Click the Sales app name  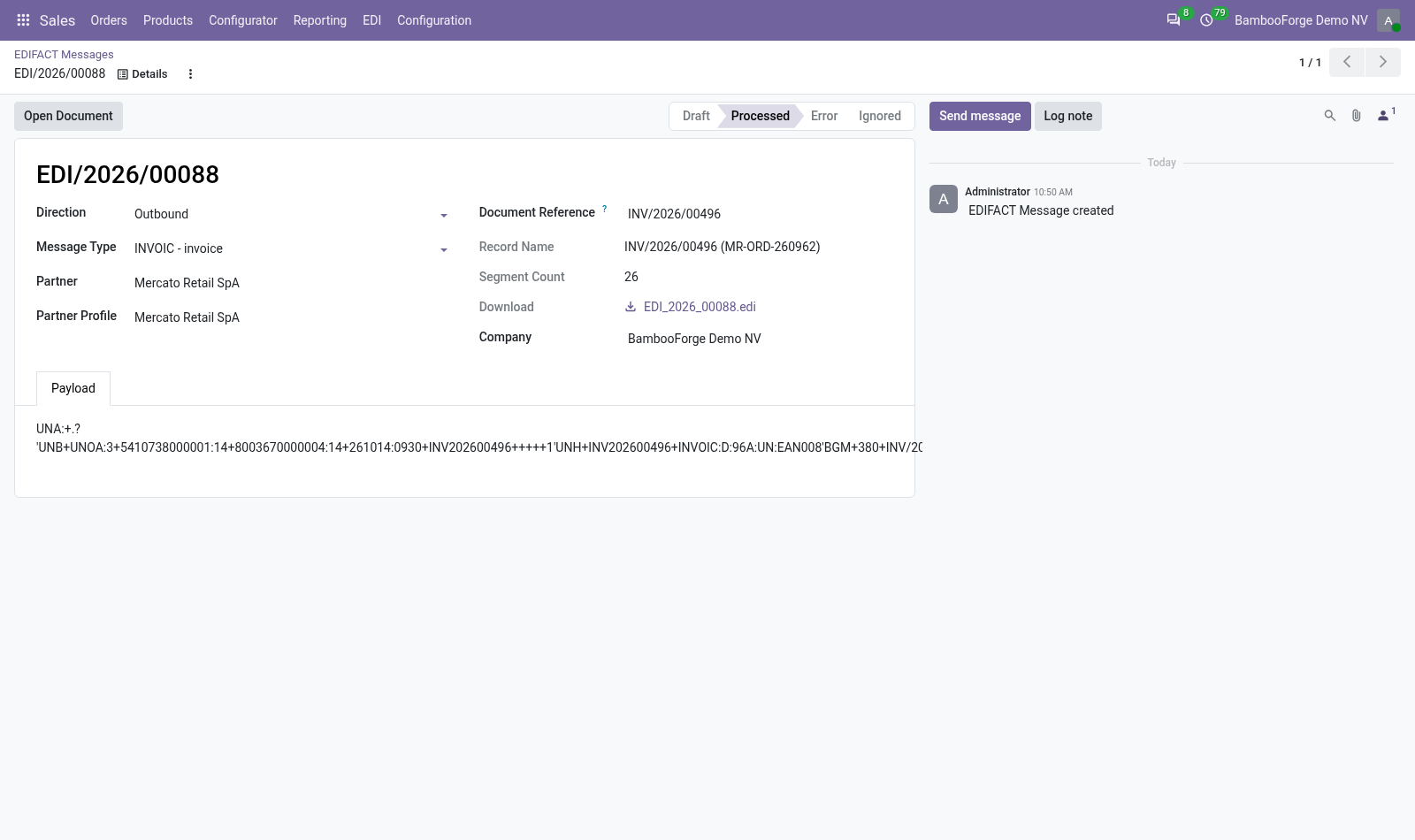57,20
